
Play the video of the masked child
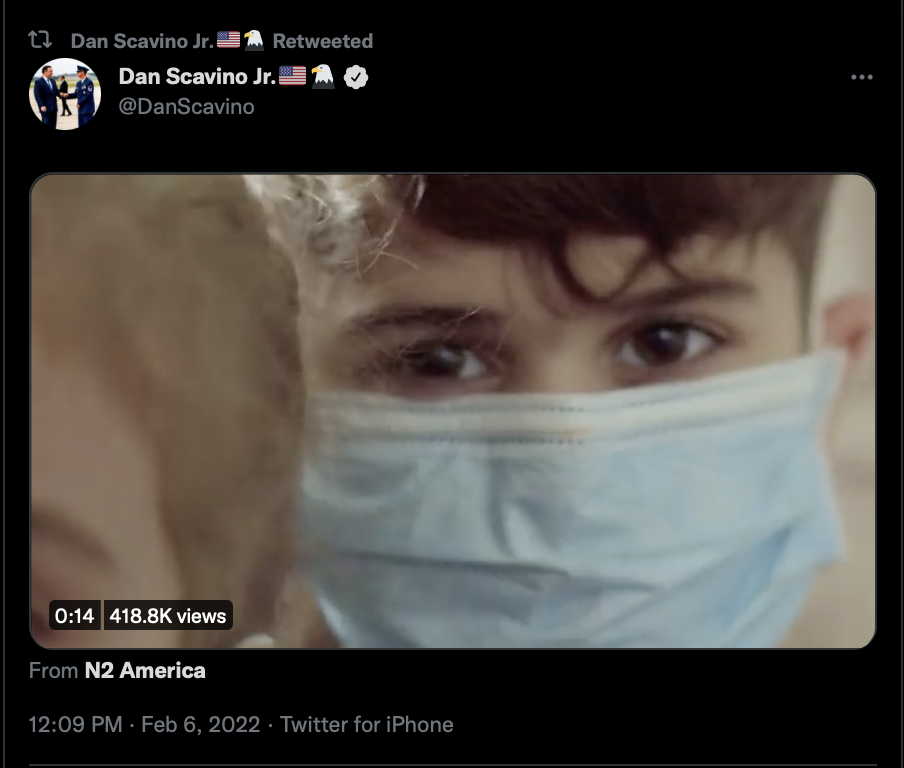[453, 411]
